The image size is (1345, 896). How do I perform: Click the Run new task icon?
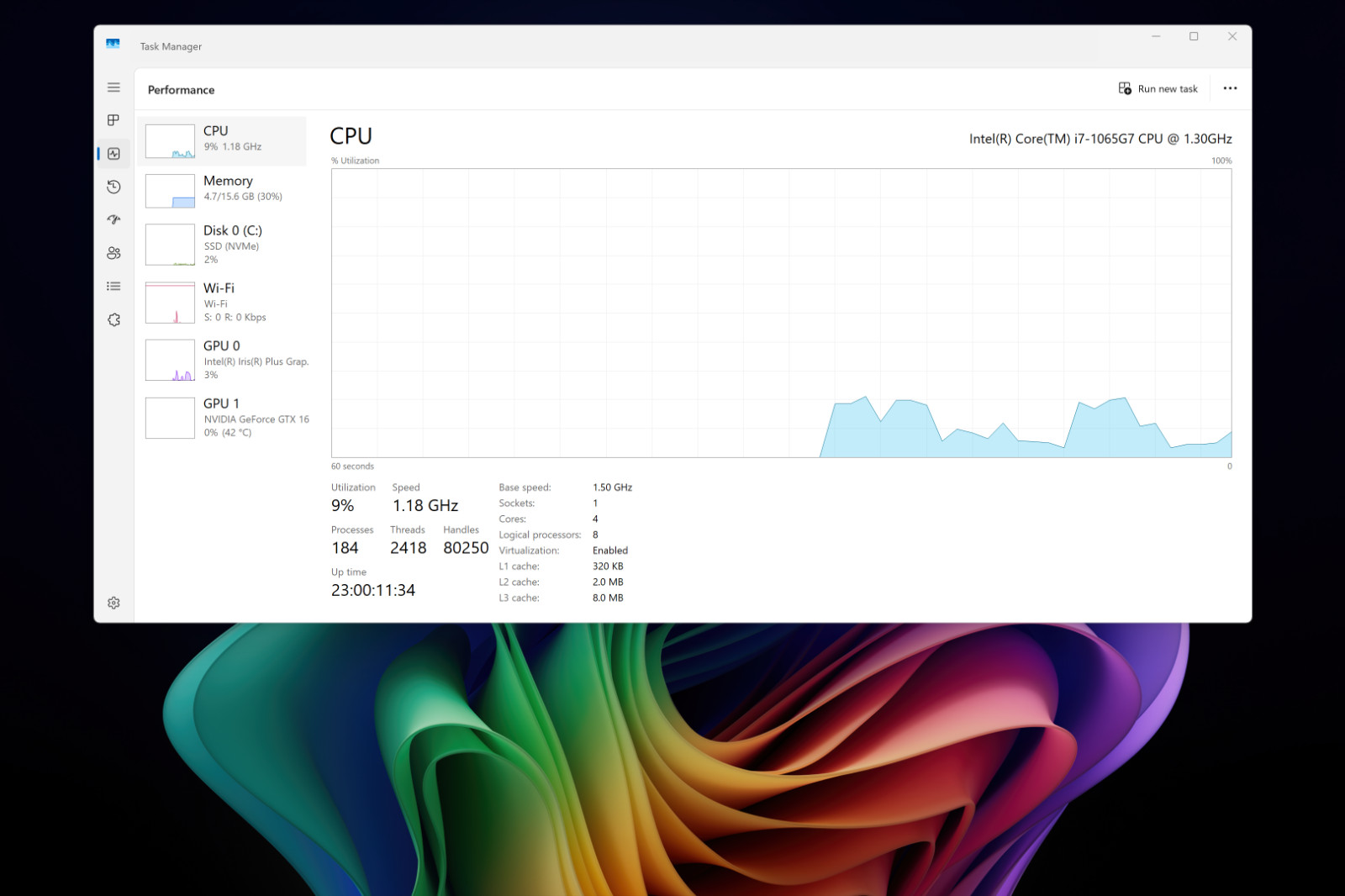pyautogui.click(x=1125, y=88)
